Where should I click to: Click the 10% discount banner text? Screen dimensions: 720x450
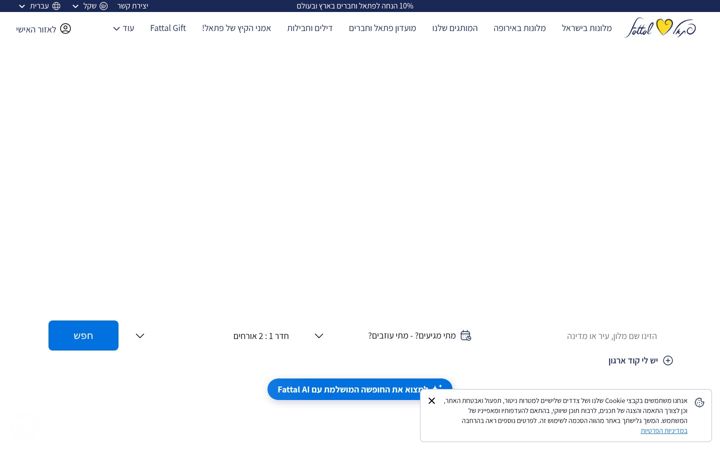coord(355,6)
